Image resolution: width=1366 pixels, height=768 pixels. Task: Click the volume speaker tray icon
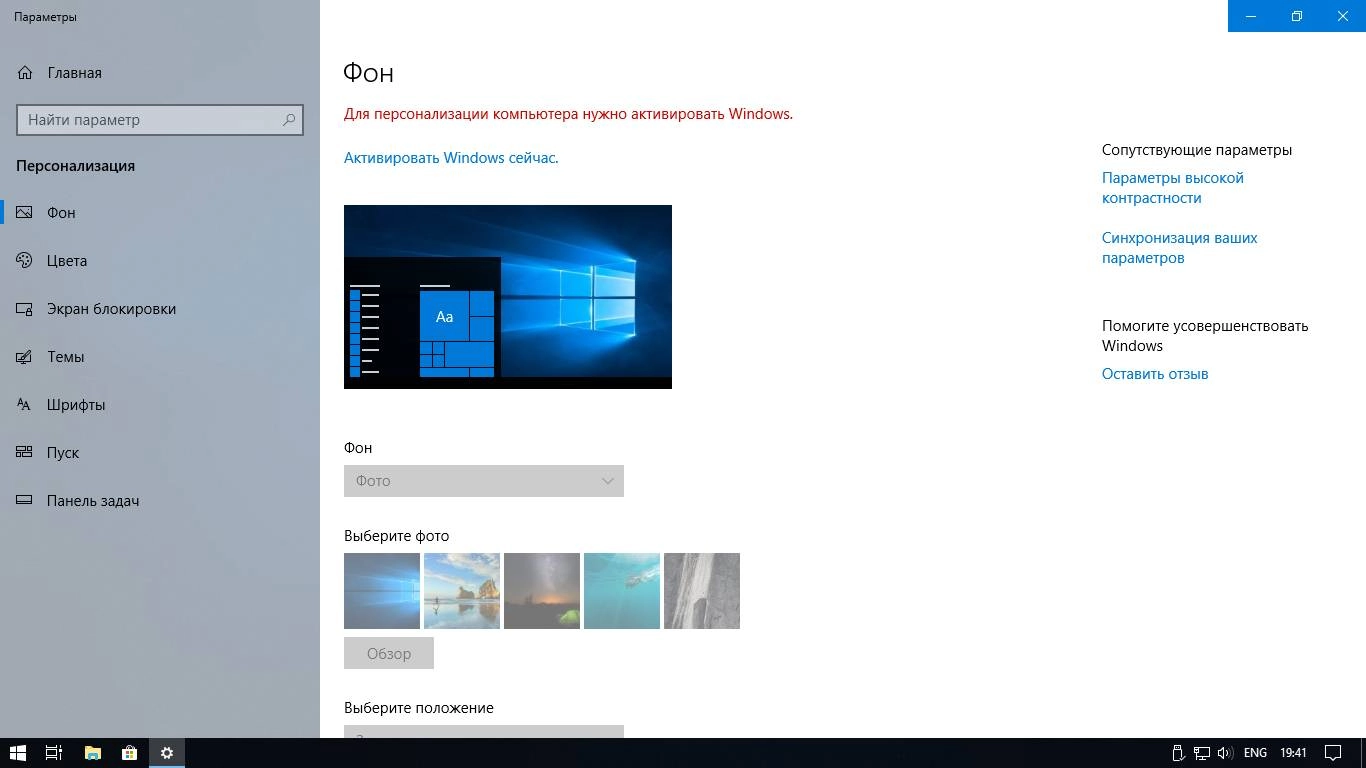1225,753
